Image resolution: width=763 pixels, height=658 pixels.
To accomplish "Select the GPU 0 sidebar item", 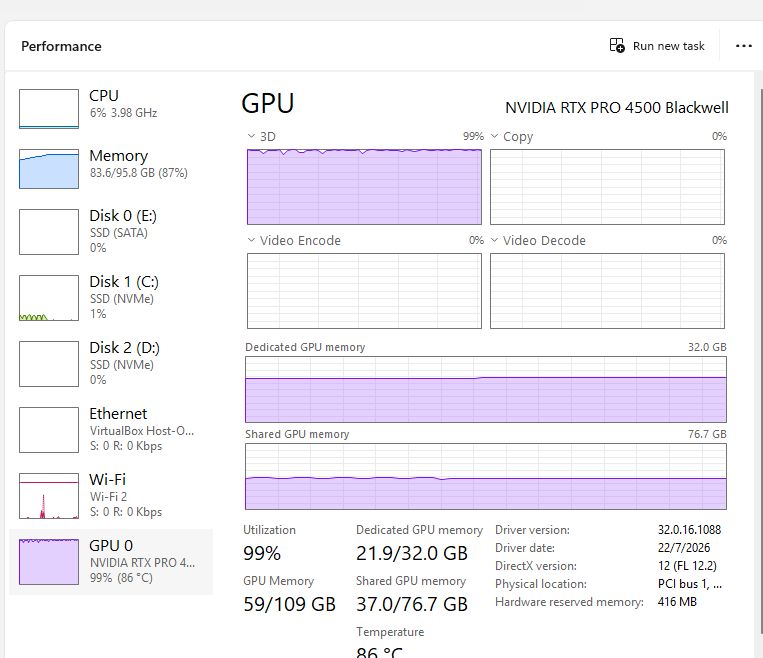I will click(111, 562).
